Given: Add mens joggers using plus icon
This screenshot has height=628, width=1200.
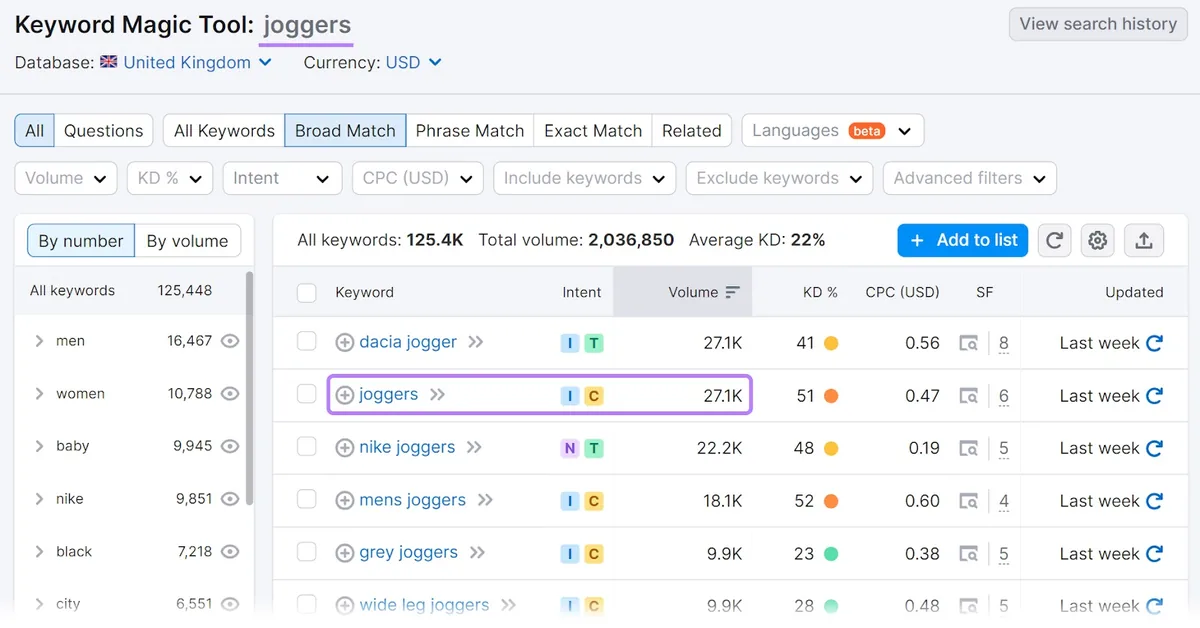Looking at the screenshot, I should click(x=344, y=500).
